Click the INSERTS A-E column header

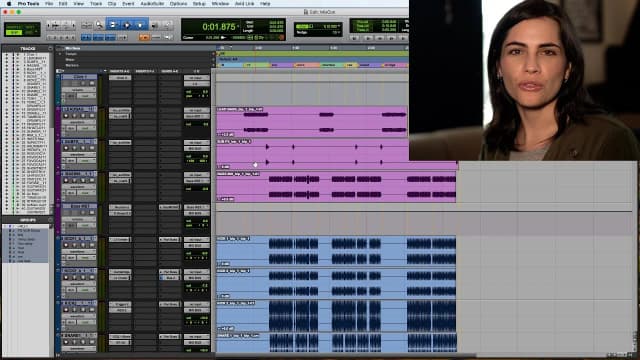pyautogui.click(x=120, y=71)
